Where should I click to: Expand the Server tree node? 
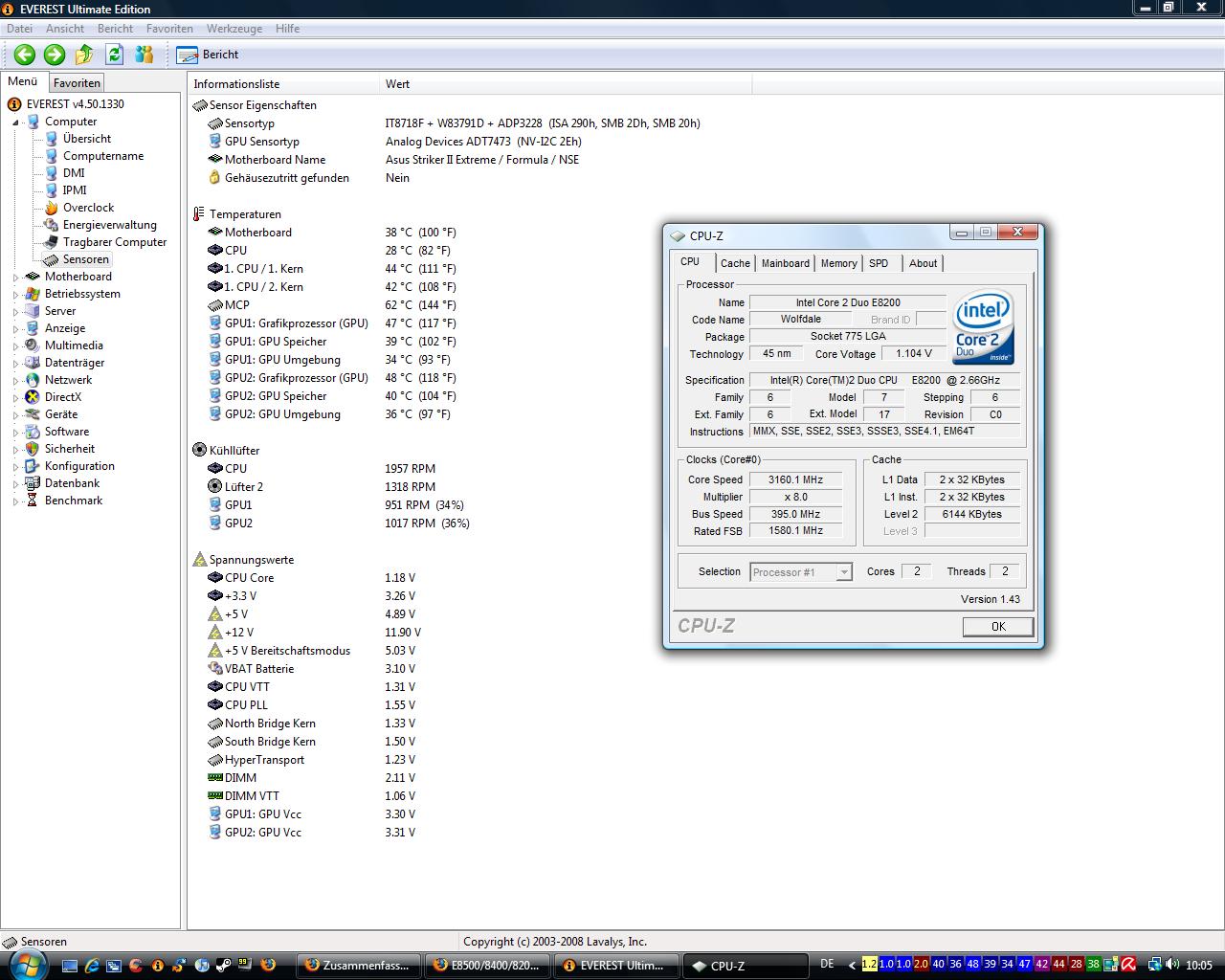pyautogui.click(x=16, y=312)
